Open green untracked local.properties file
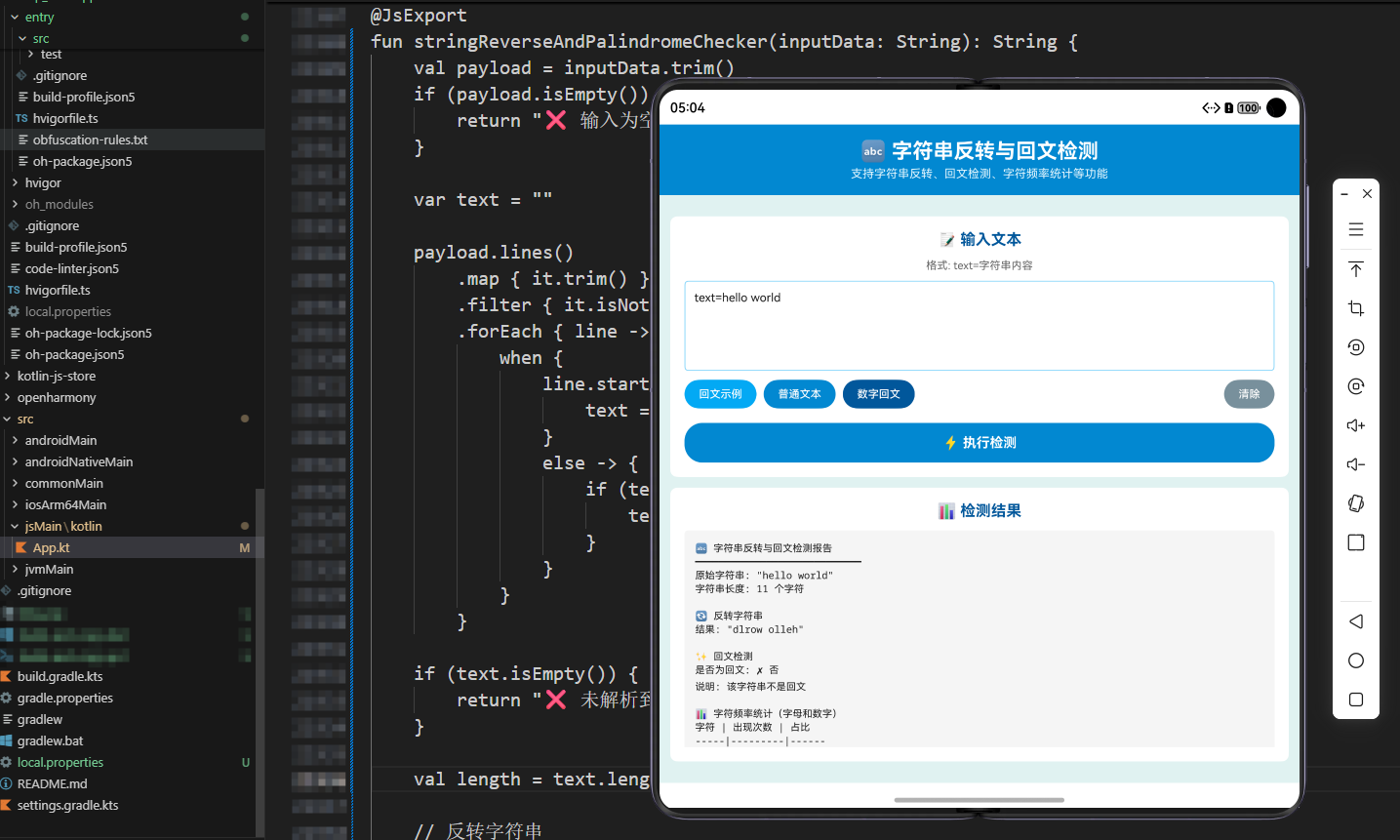The width and height of the screenshot is (1400, 840). tap(60, 763)
